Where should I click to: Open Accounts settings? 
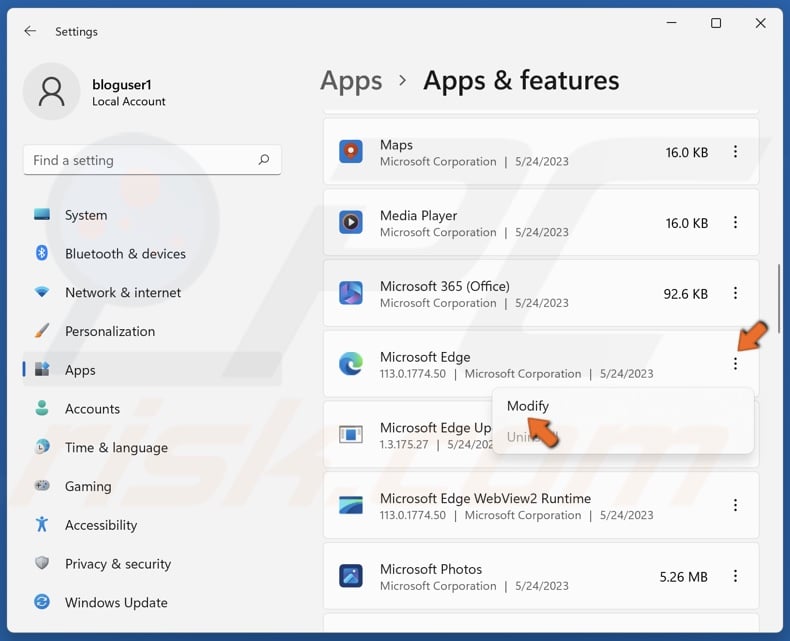pyautogui.click(x=152, y=408)
